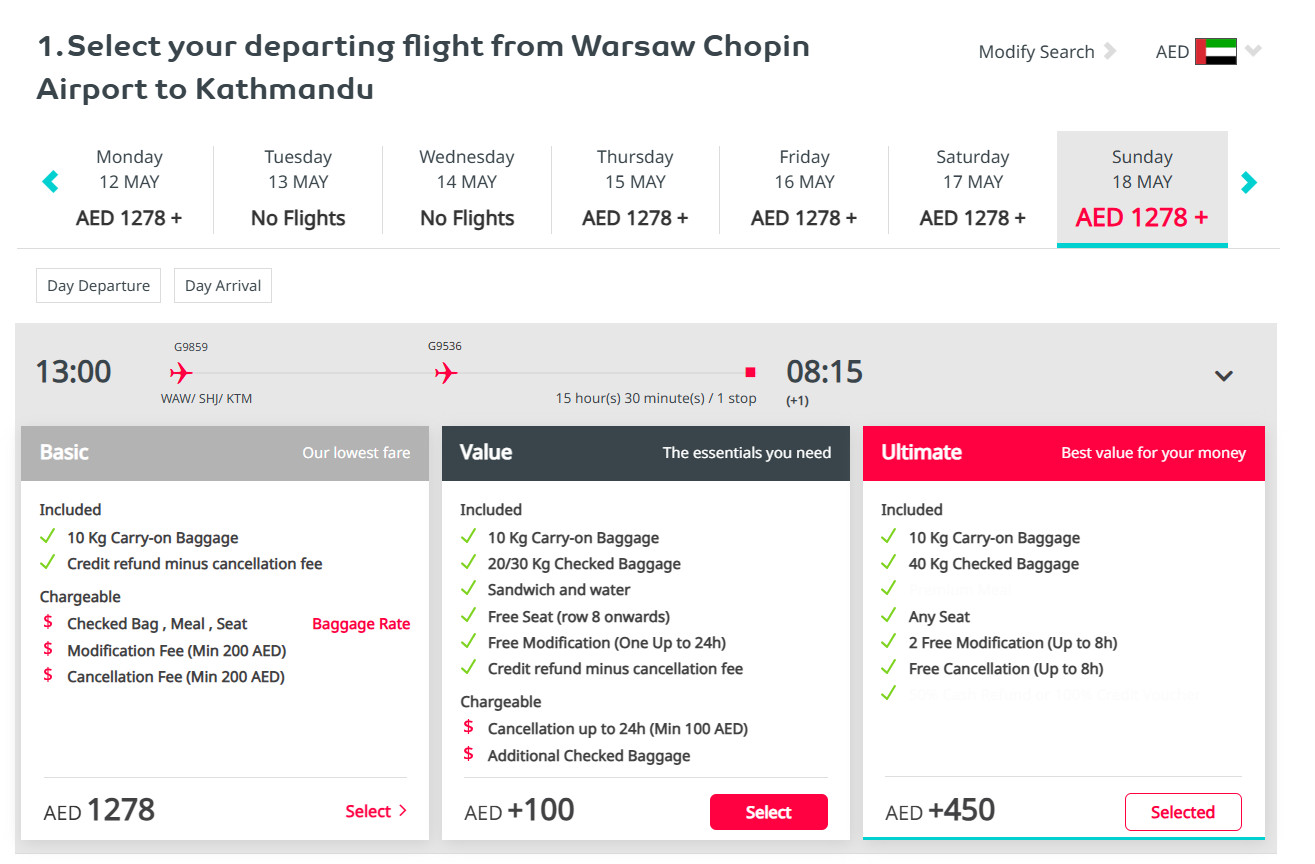The height and width of the screenshot is (864, 1315).
Task: Click the chevron beside Basic Select
Action: [x=403, y=811]
